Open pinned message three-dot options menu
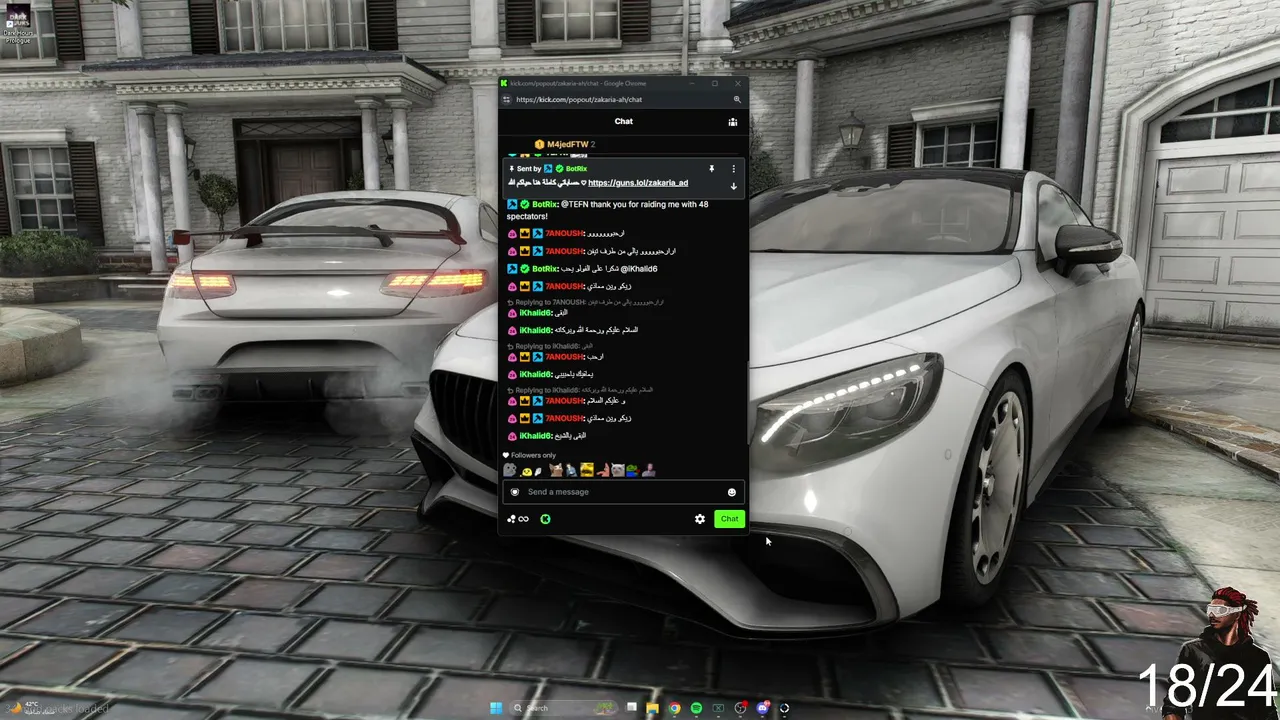This screenshot has width=1280, height=720. coord(733,169)
